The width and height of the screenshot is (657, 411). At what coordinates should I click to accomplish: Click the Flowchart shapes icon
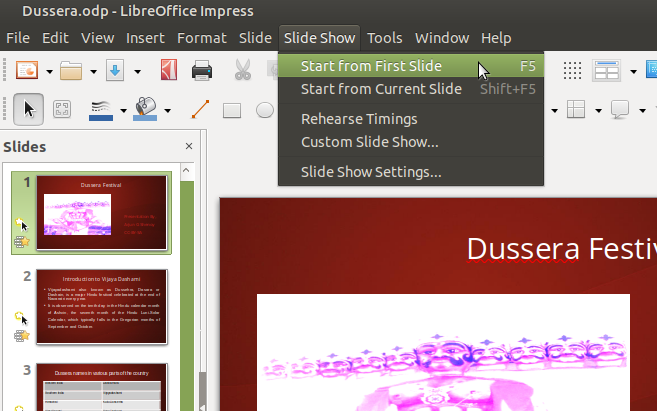pyautogui.click(x=576, y=109)
